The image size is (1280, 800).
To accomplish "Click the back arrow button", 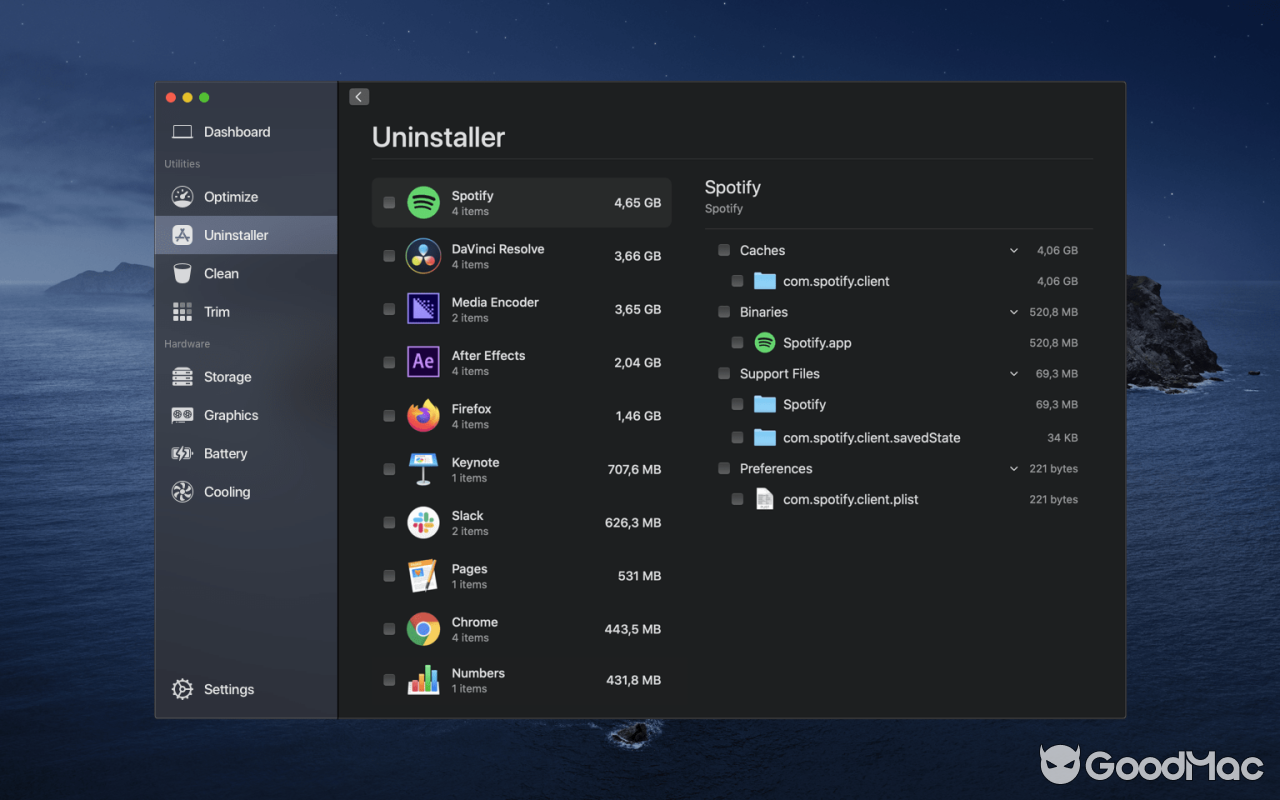I will click(359, 97).
